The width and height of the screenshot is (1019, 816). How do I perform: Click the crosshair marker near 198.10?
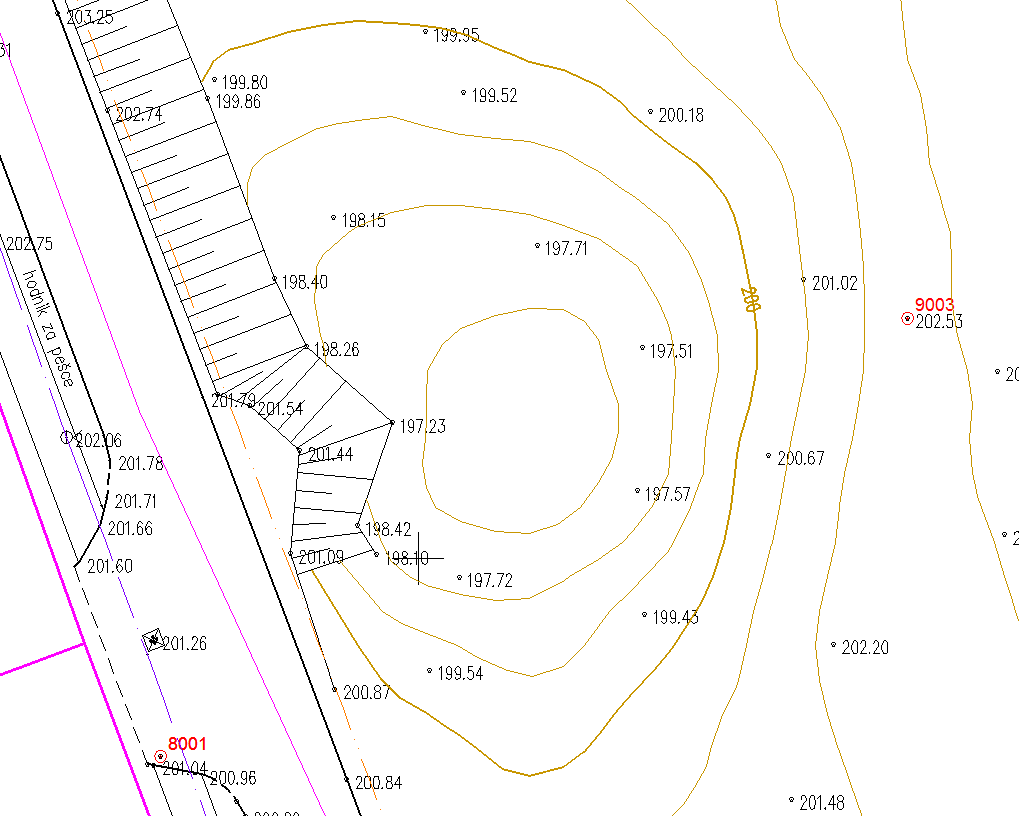418,558
